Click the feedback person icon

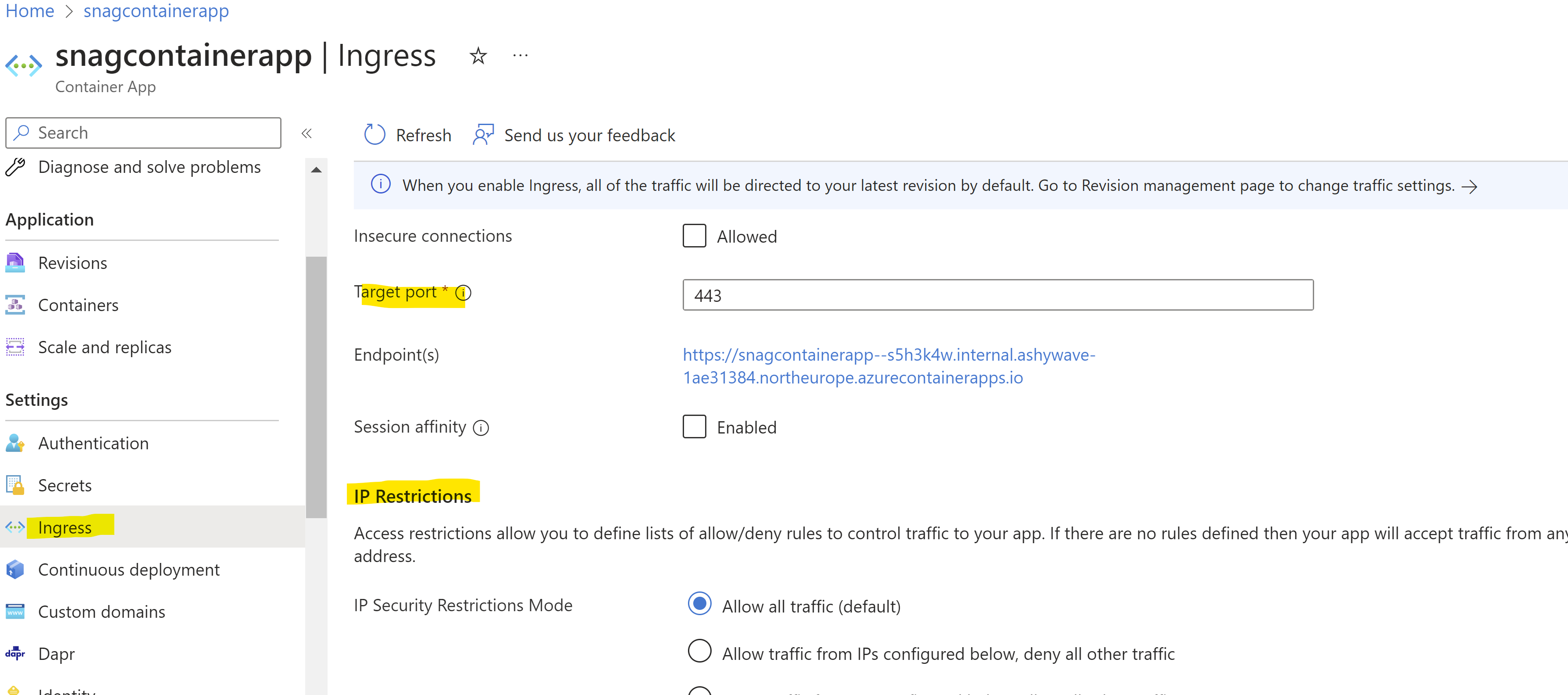[x=483, y=135]
